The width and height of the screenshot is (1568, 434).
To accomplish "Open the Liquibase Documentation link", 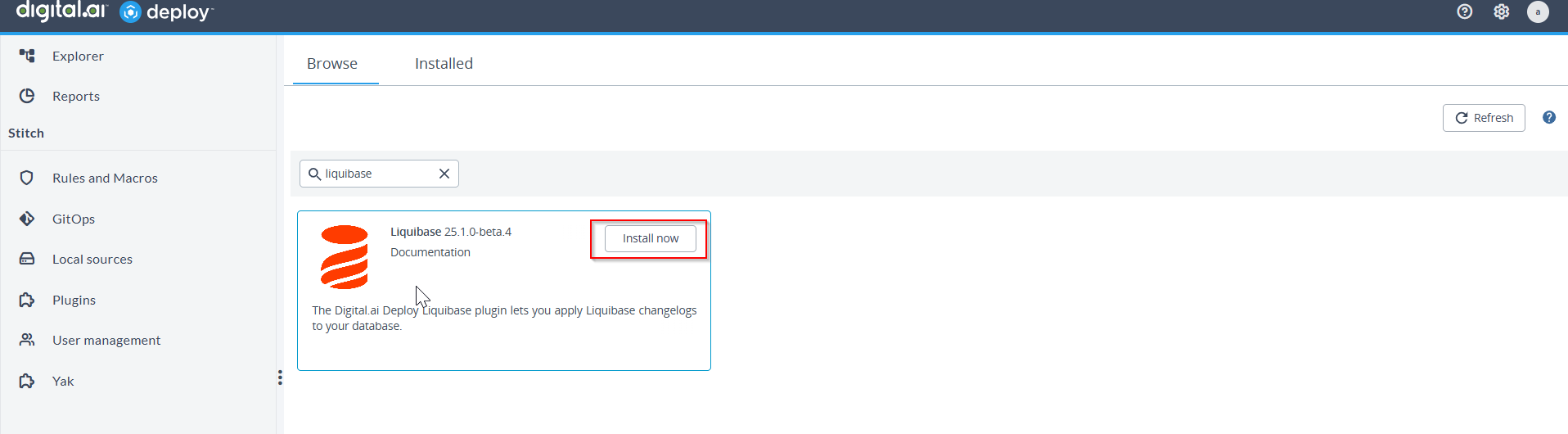I will click(430, 252).
